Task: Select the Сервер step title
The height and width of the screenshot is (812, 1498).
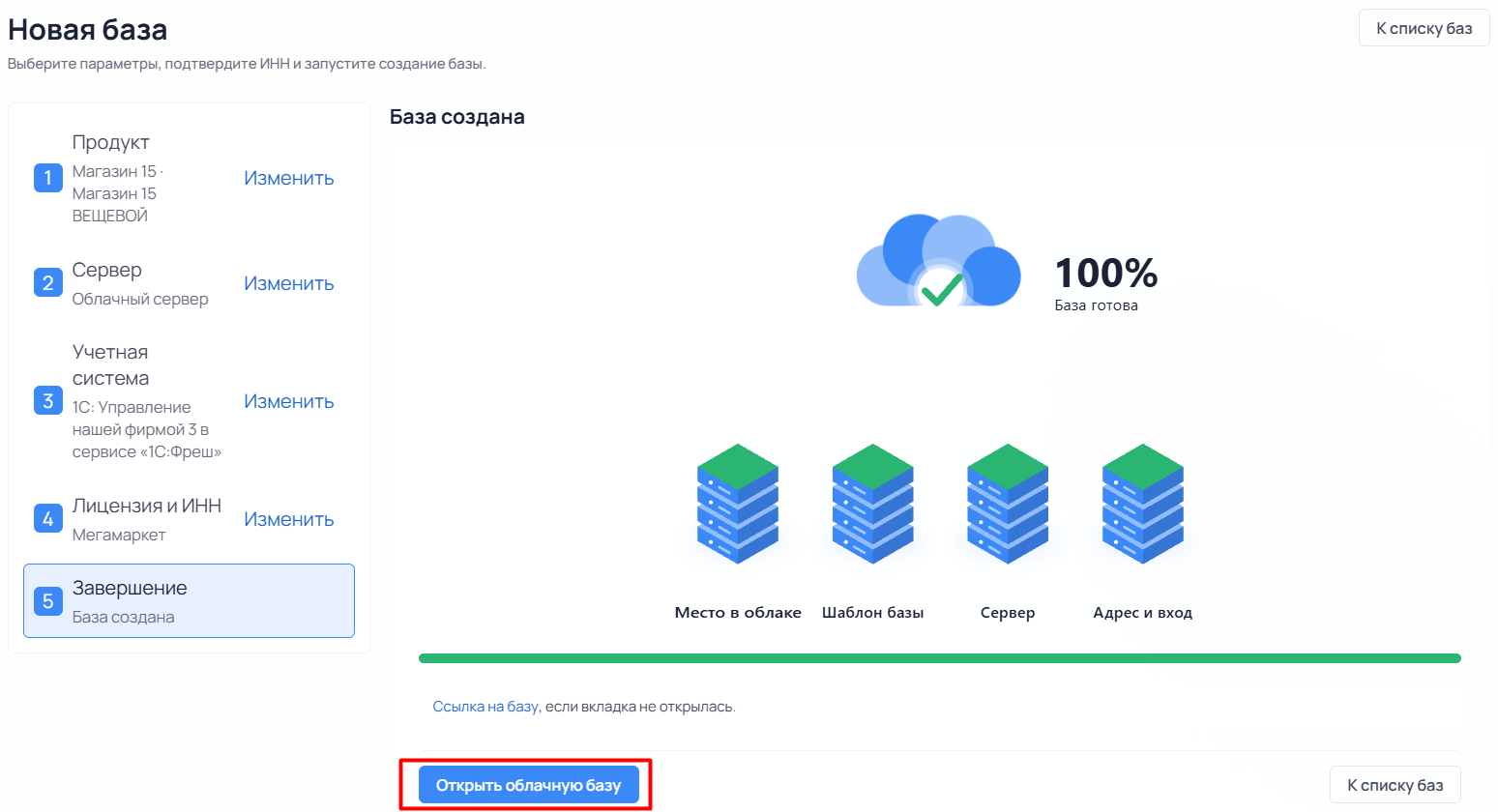Action: tap(107, 270)
